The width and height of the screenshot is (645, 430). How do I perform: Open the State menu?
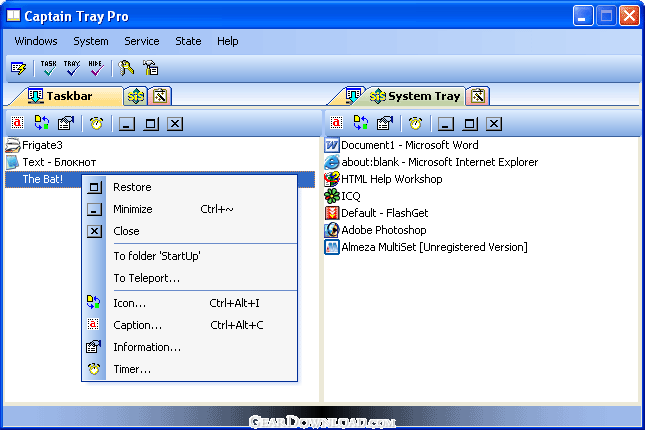[x=188, y=41]
